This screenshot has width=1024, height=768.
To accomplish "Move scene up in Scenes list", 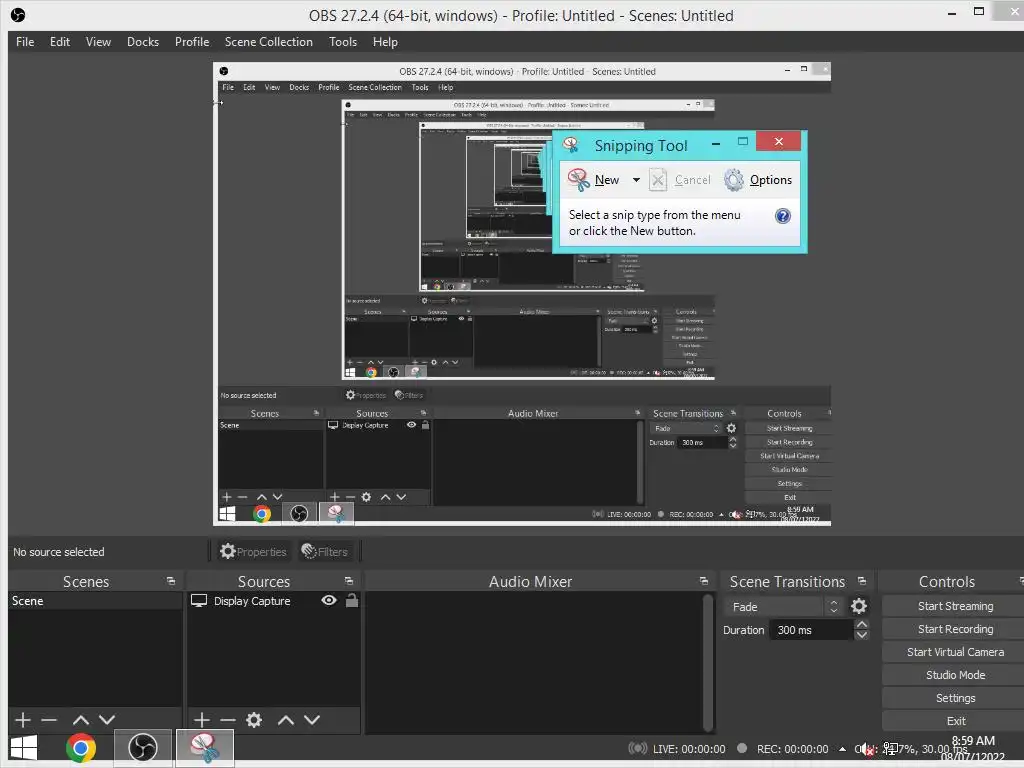I will tap(81, 720).
